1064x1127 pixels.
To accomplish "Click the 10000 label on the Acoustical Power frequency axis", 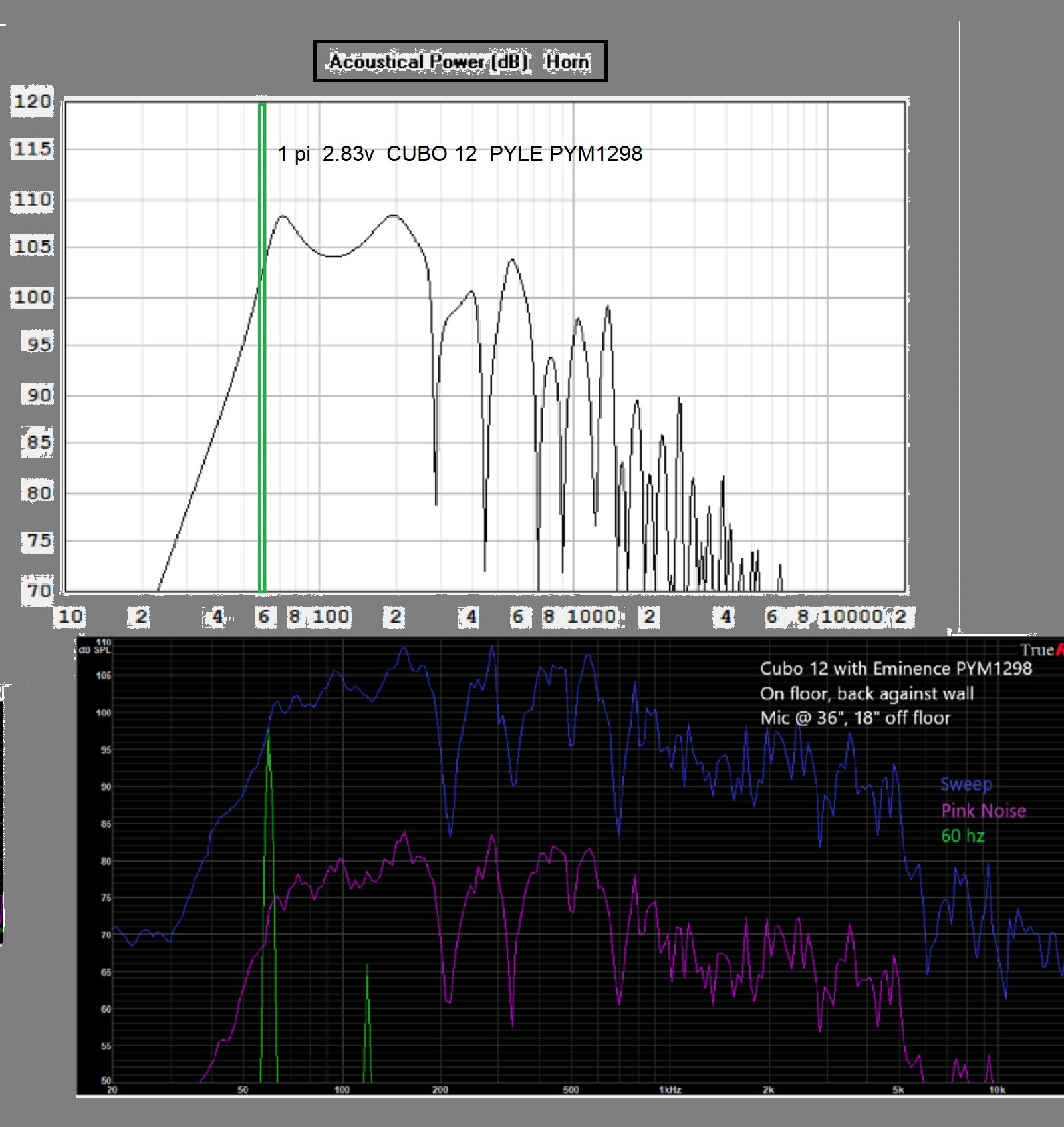I will (851, 617).
